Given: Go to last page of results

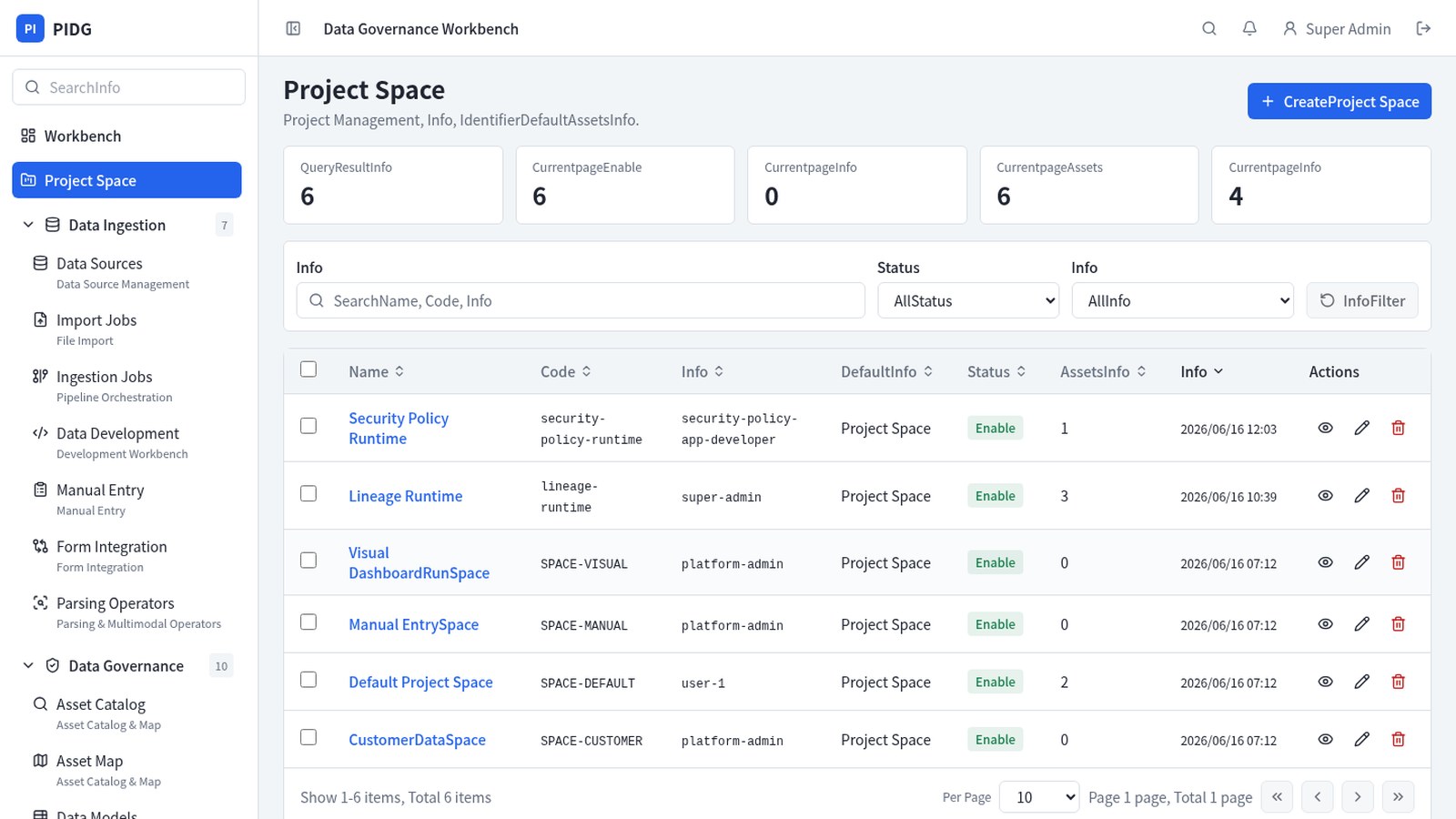Looking at the screenshot, I should pyautogui.click(x=1398, y=797).
